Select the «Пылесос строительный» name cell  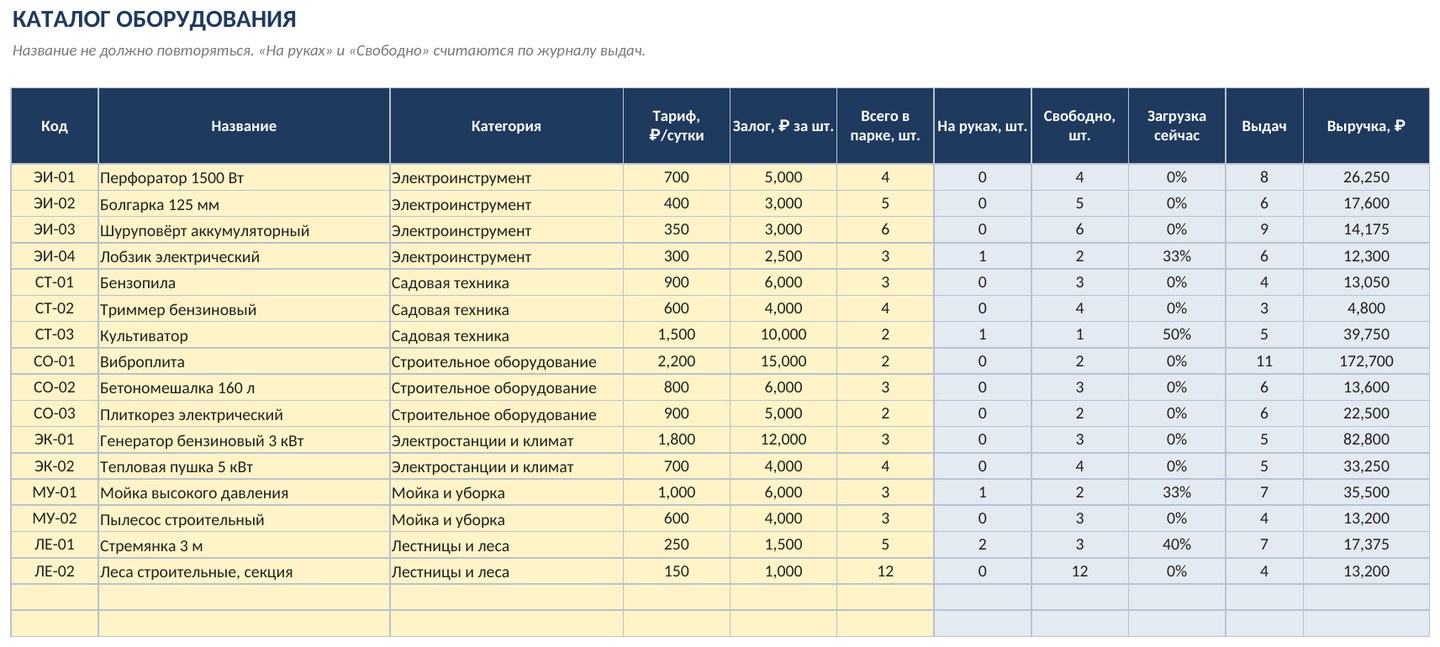point(244,519)
